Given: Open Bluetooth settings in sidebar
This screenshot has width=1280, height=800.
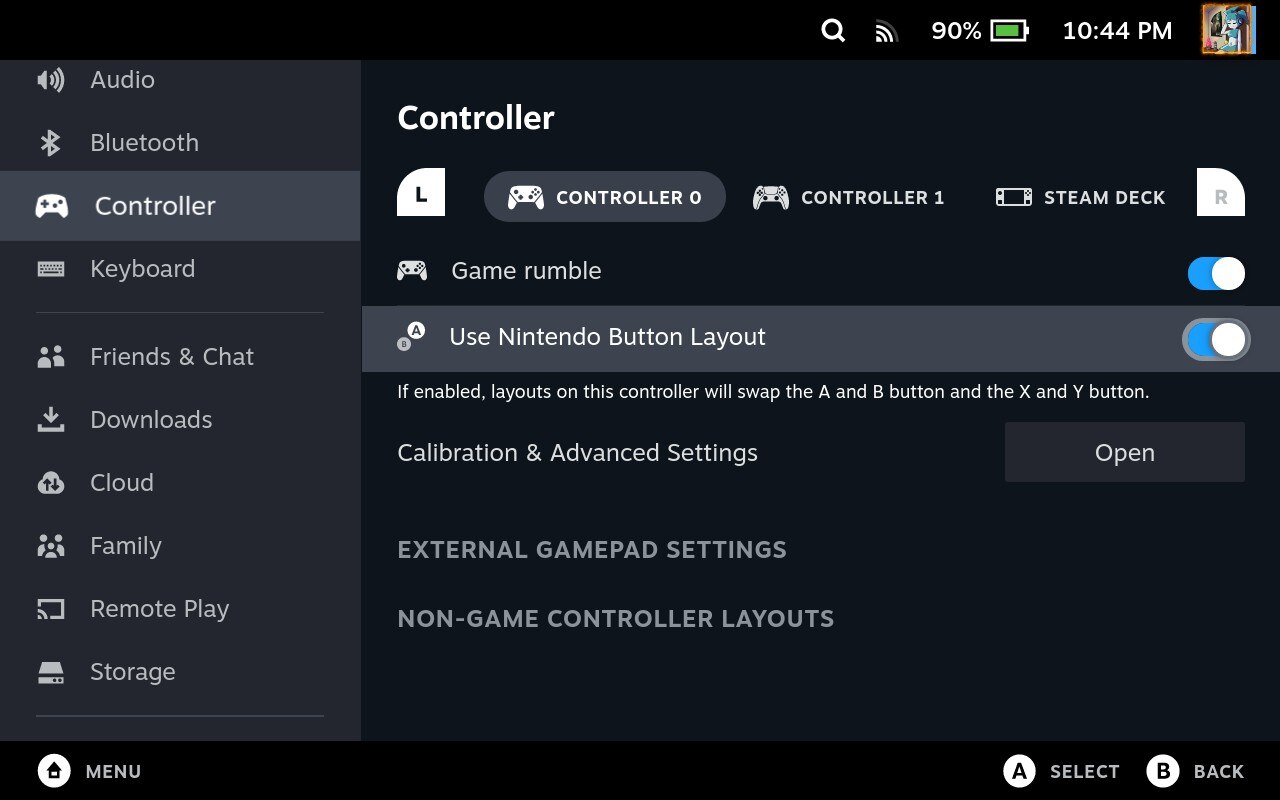Looking at the screenshot, I should (180, 143).
